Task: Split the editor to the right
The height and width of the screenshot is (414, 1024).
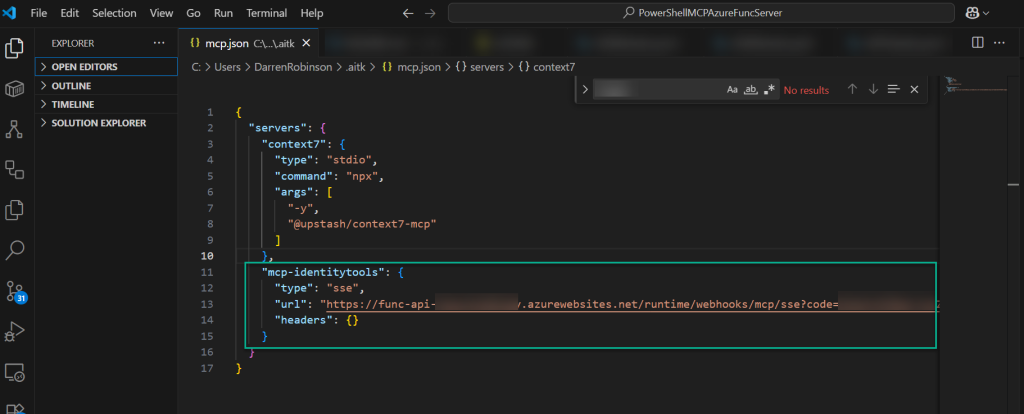Action: (x=977, y=43)
